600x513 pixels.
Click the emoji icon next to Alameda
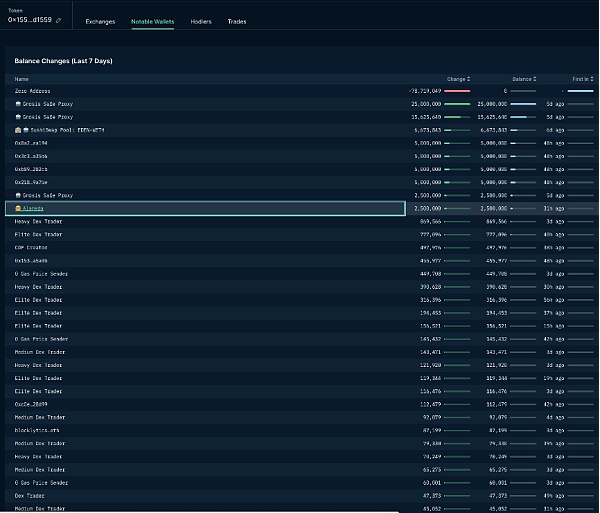point(18,208)
